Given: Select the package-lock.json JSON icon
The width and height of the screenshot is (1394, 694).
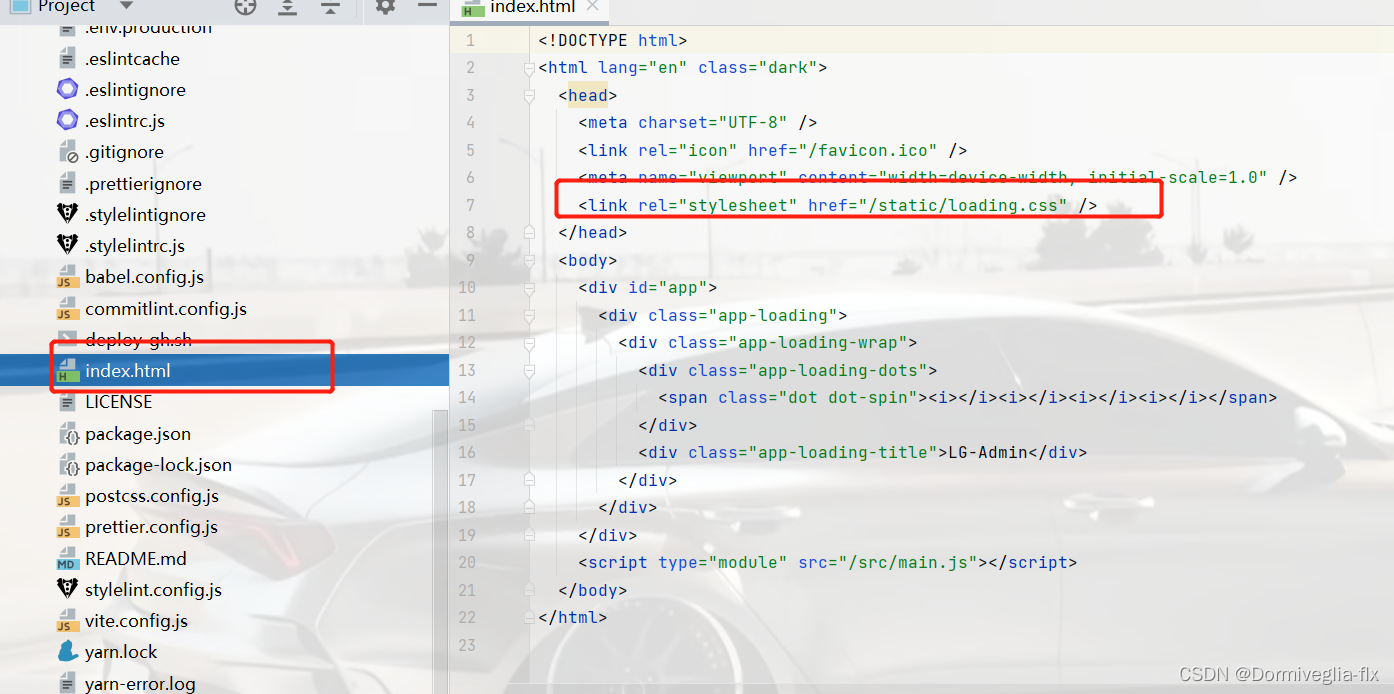Looking at the screenshot, I should click(67, 464).
